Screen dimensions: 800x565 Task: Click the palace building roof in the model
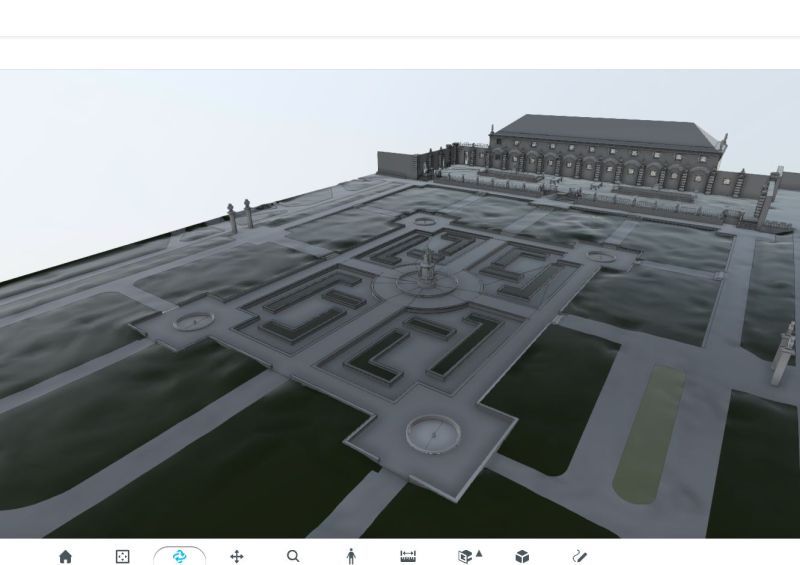pyautogui.click(x=607, y=132)
